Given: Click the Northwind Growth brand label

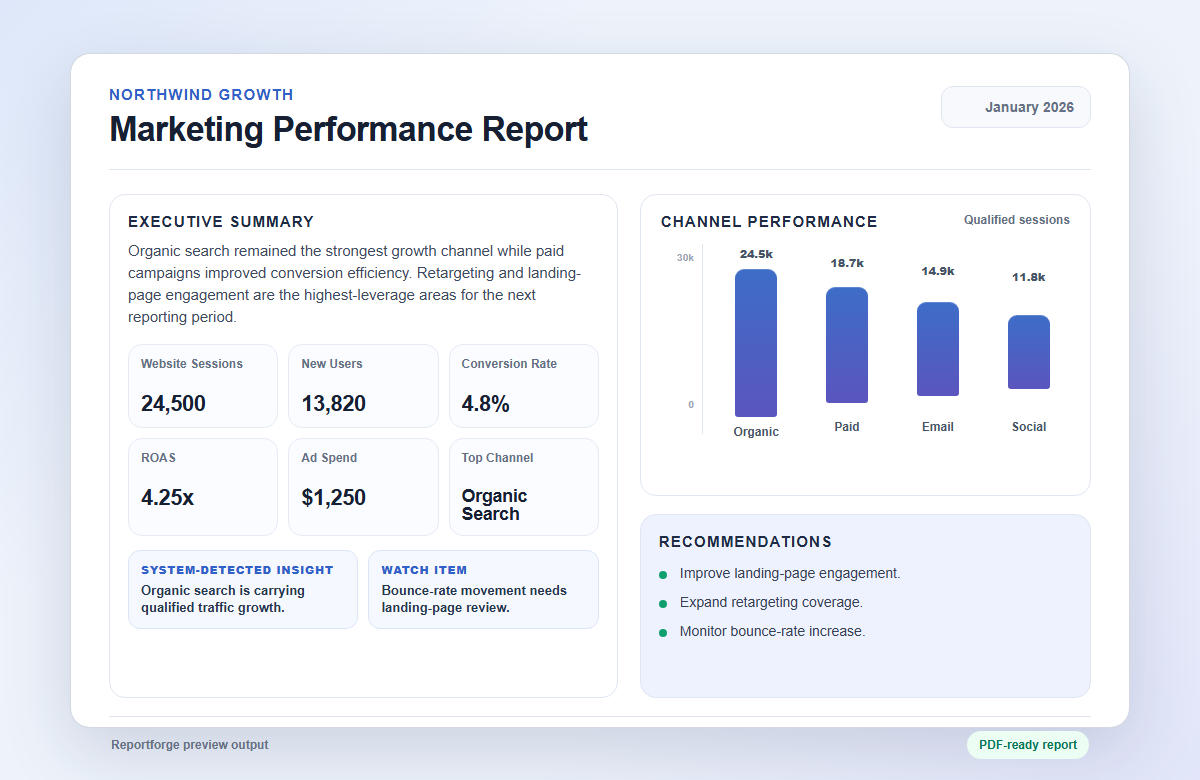Looking at the screenshot, I should click(201, 95).
